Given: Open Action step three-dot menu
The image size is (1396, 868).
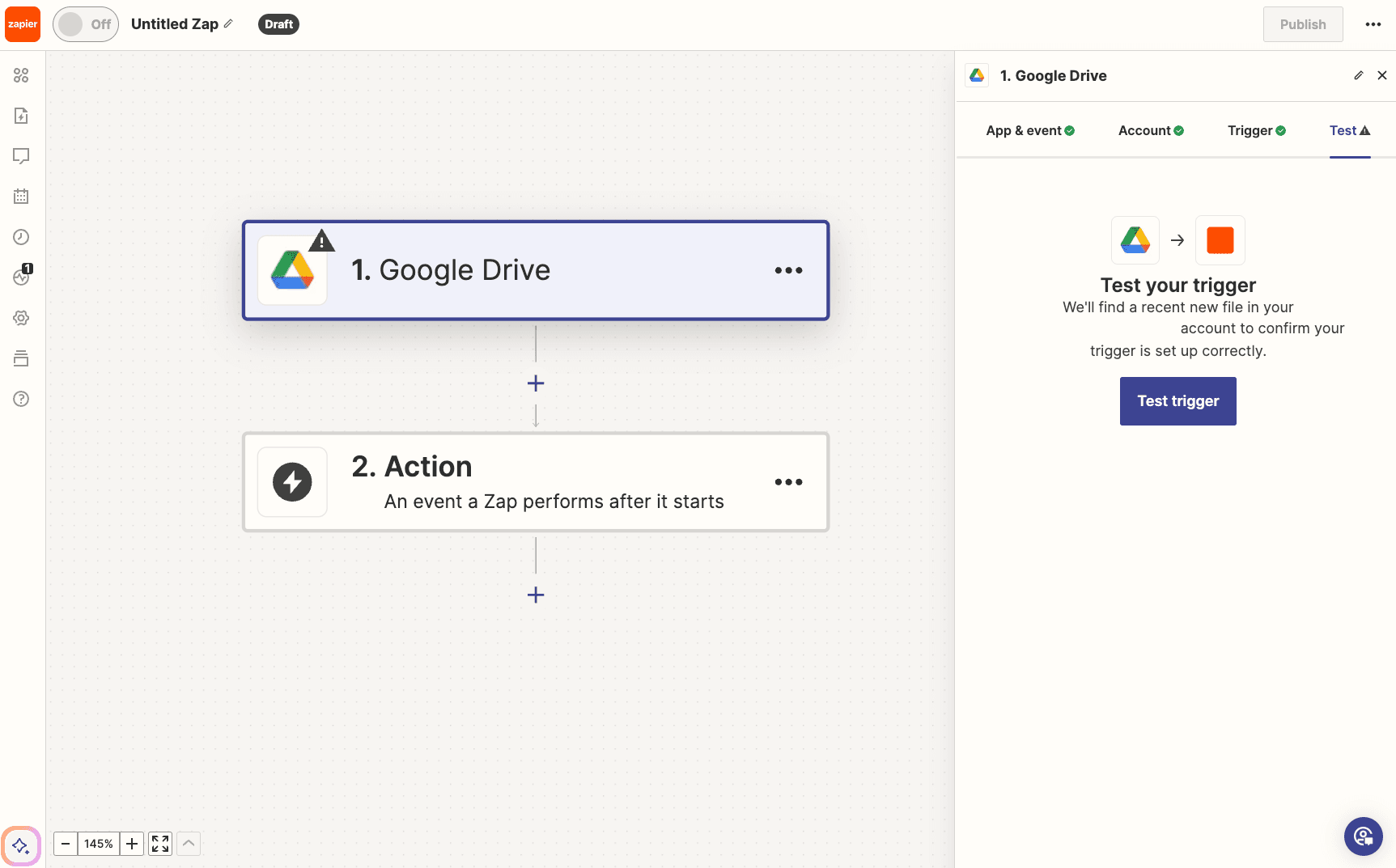Looking at the screenshot, I should 788,482.
